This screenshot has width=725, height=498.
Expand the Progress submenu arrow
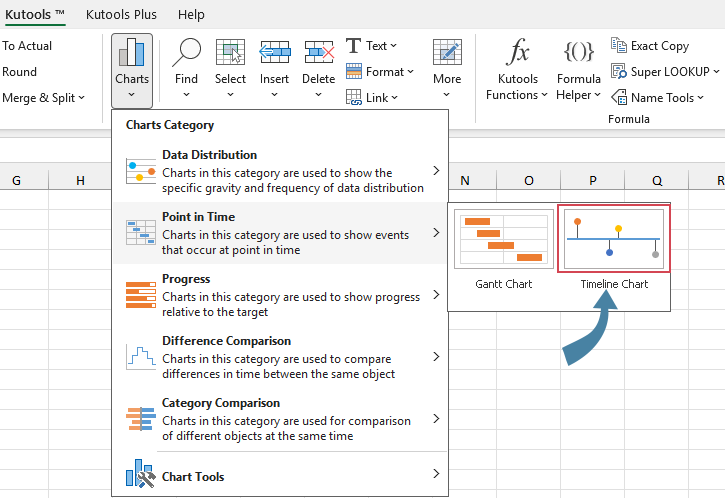tap(436, 295)
